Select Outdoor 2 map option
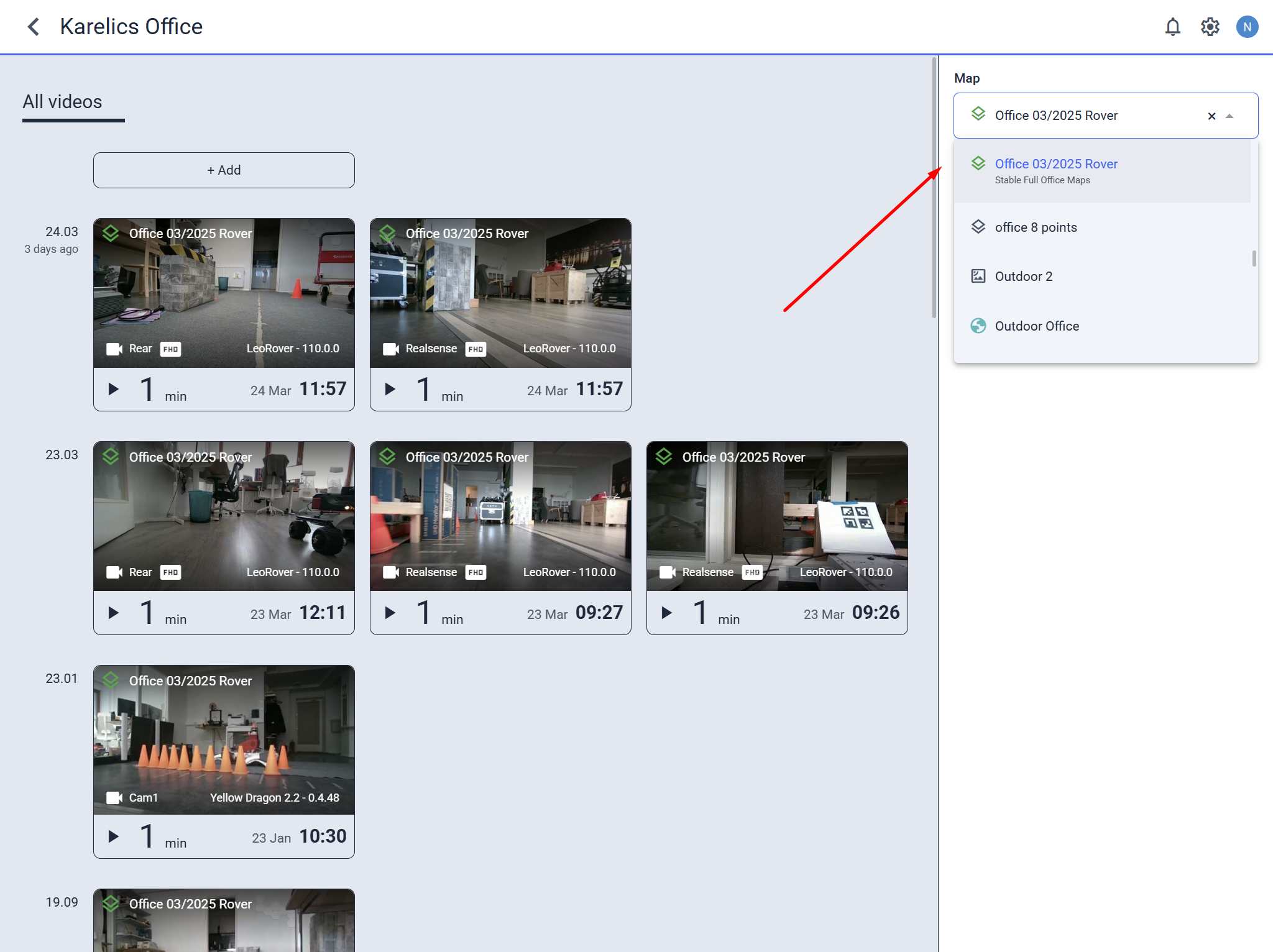The image size is (1273, 952). [x=1102, y=277]
